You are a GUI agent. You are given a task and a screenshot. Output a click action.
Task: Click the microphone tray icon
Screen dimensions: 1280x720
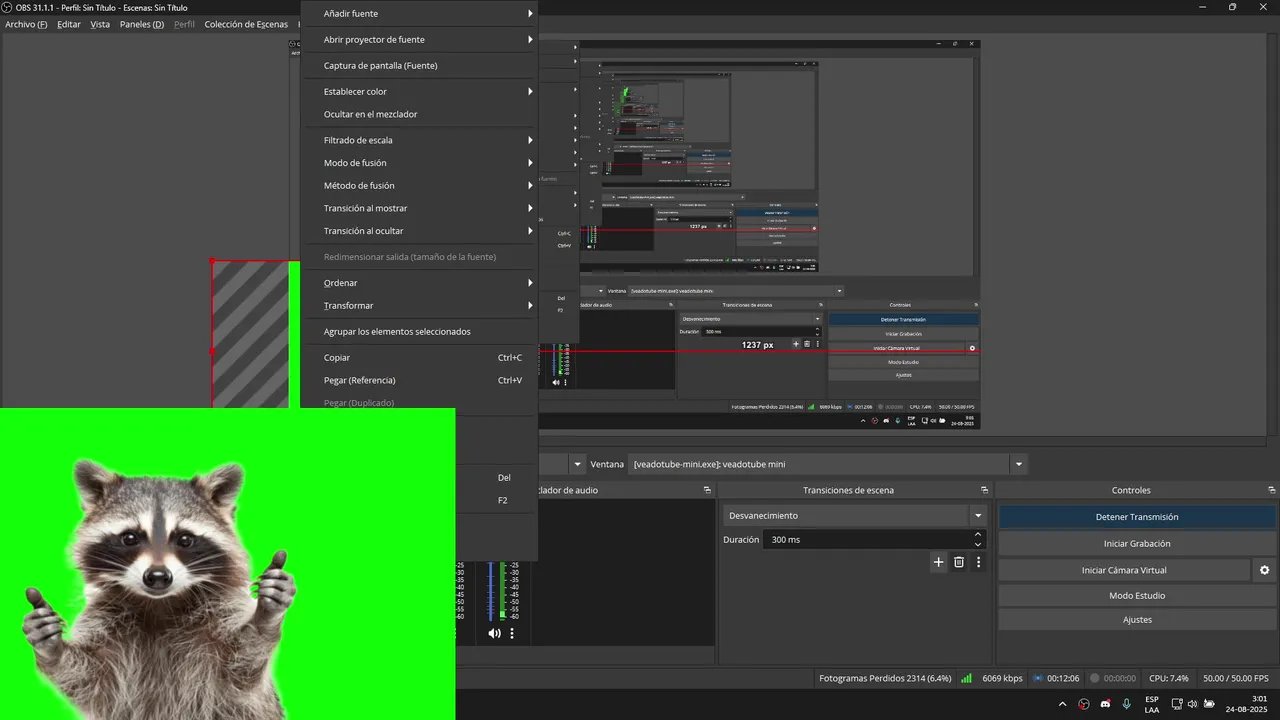point(1127,704)
